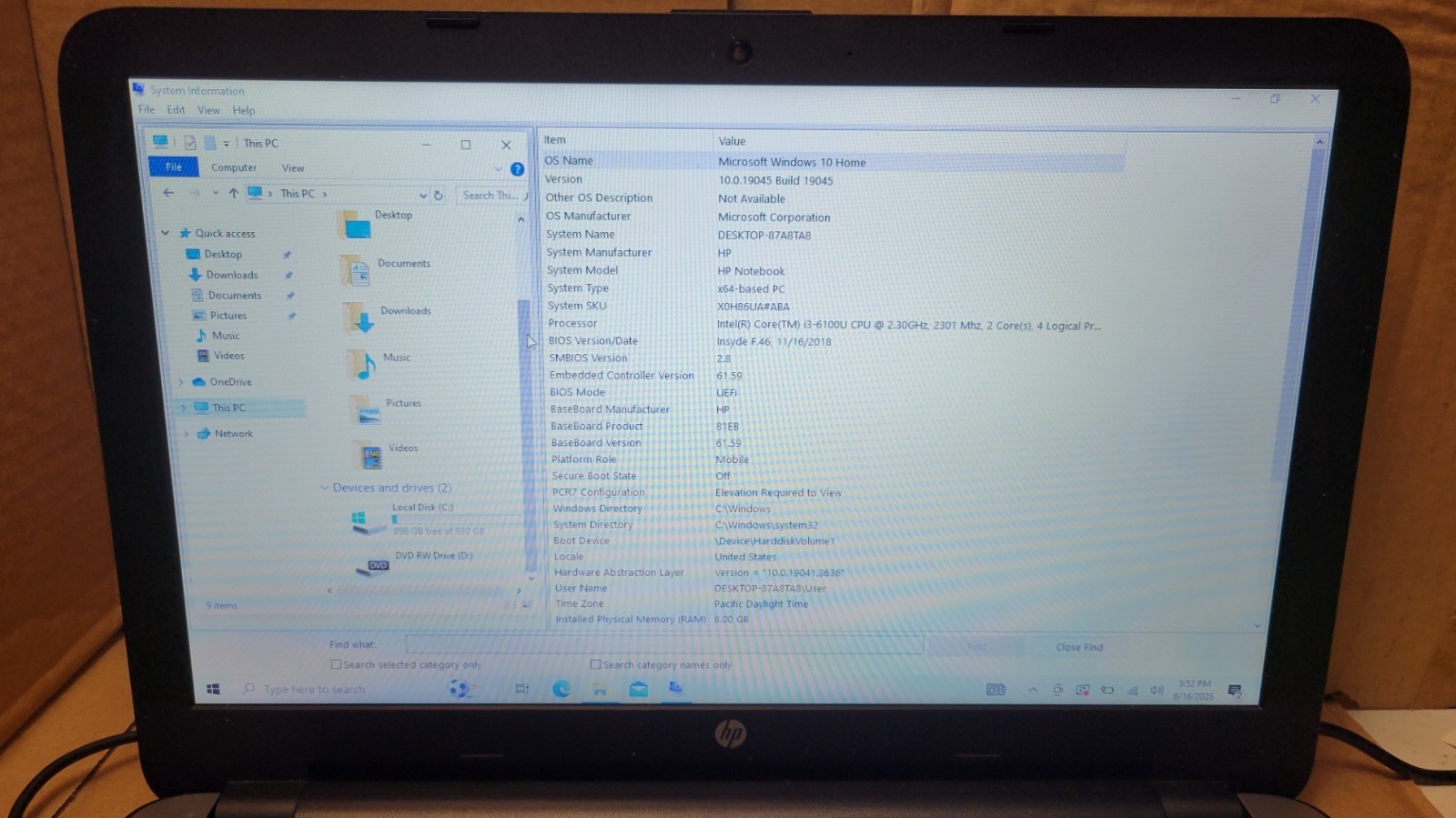Image resolution: width=1456 pixels, height=818 pixels.
Task: Switch to File Explorer on the taskbar
Action: (600, 689)
